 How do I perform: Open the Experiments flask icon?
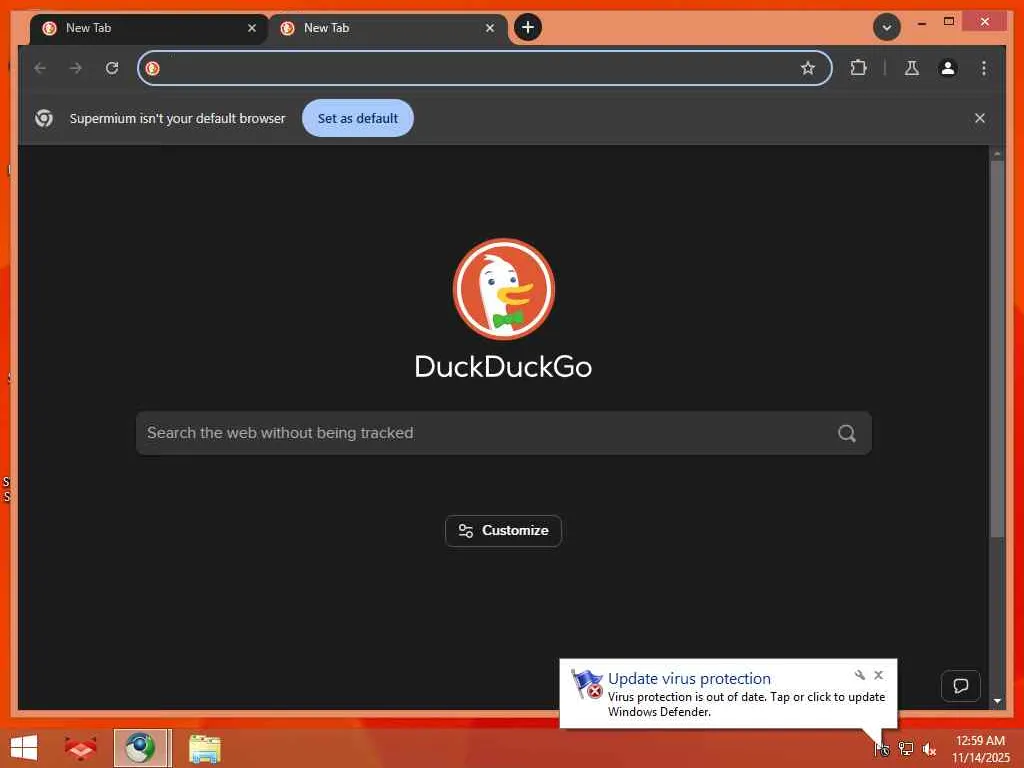click(912, 68)
